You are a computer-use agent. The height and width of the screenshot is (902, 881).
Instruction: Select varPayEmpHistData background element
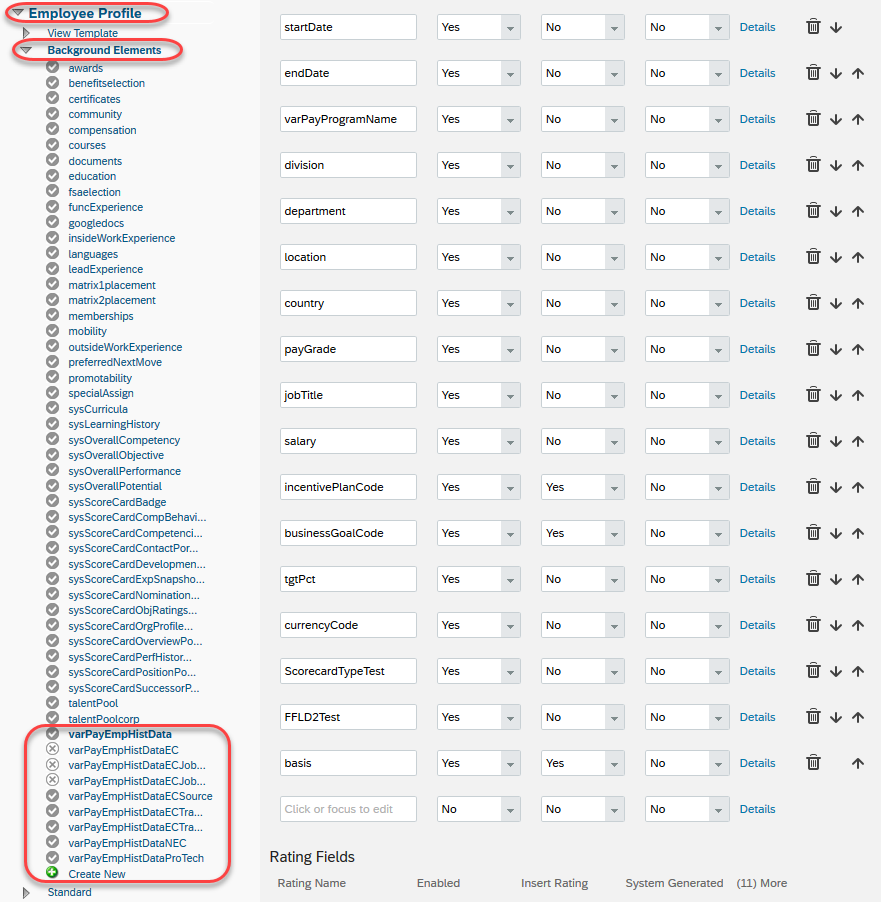[120, 734]
